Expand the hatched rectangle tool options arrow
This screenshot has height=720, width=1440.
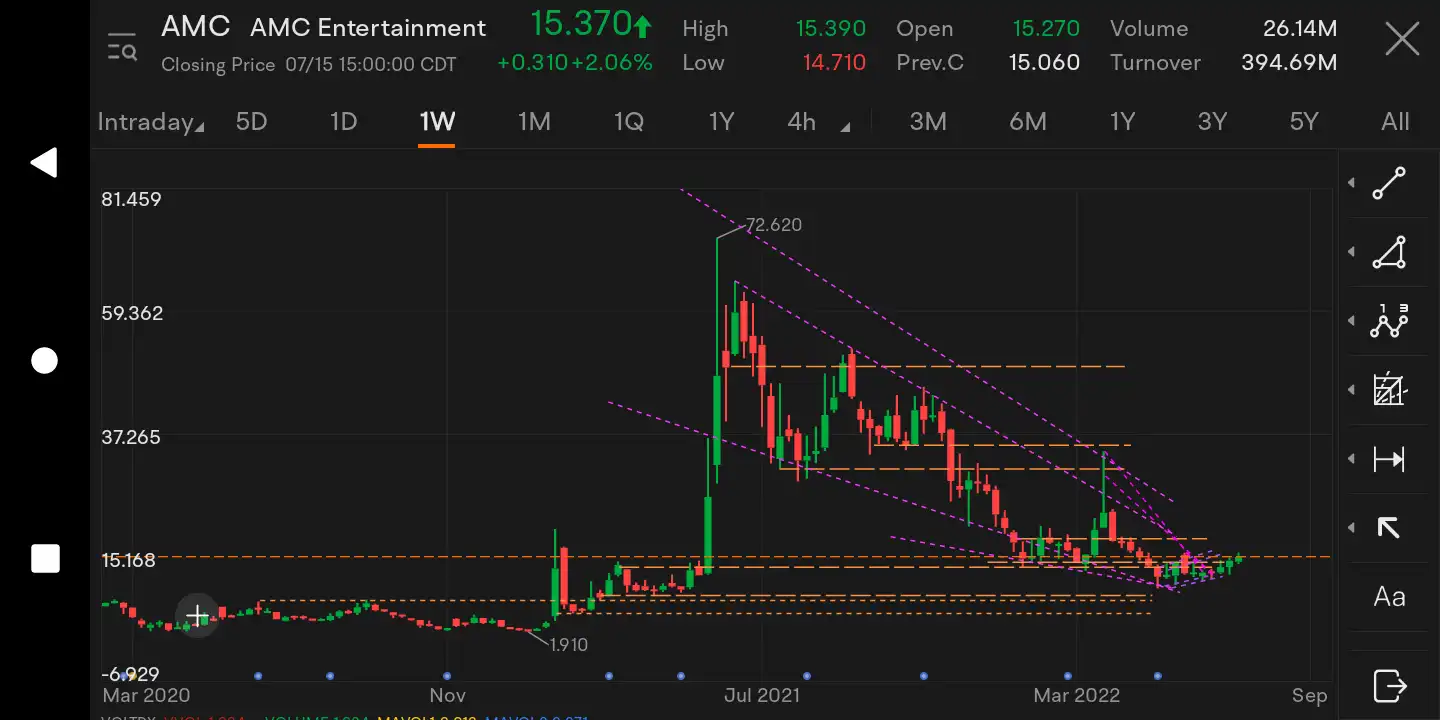pos(1351,390)
